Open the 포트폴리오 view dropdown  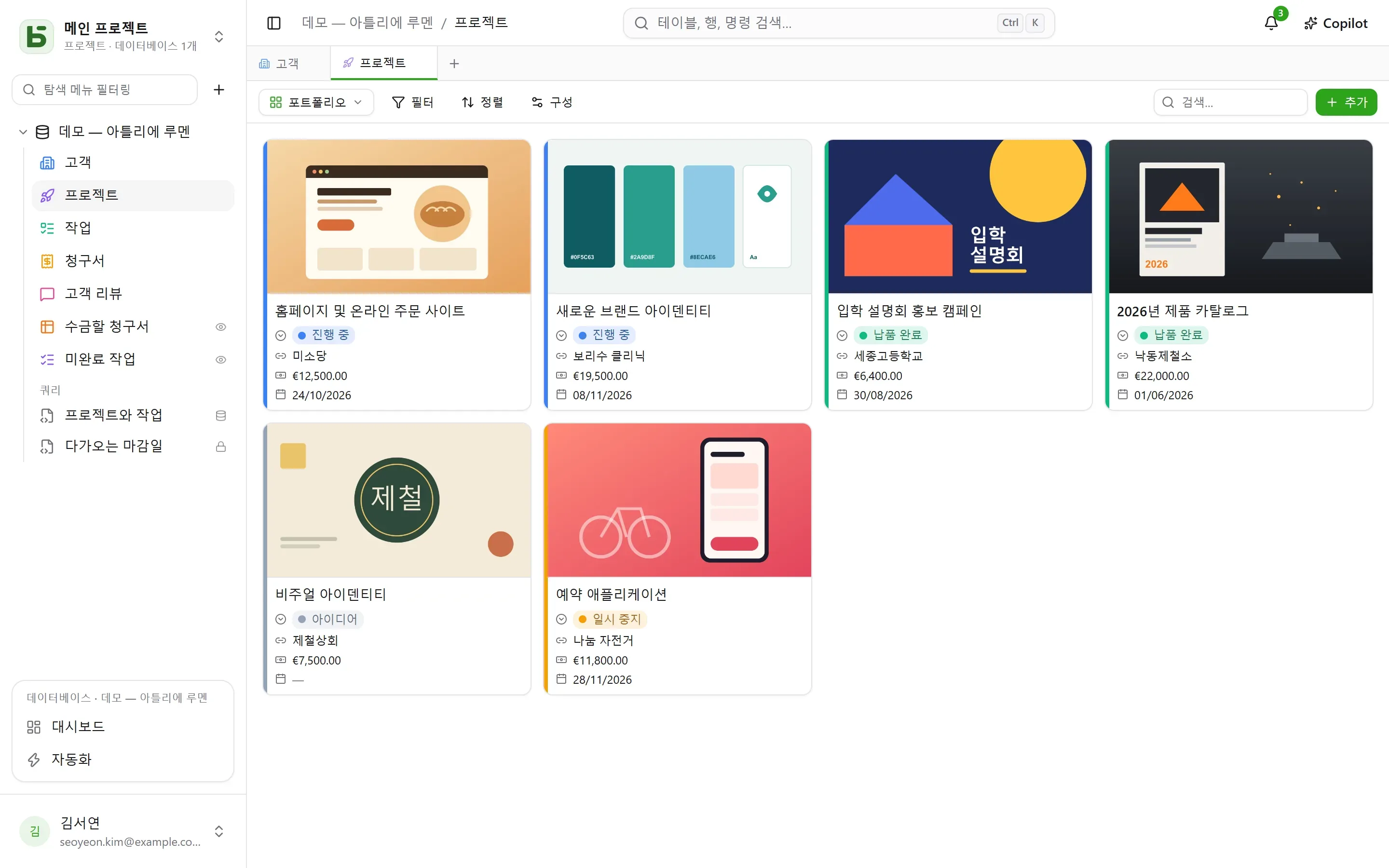point(316,102)
